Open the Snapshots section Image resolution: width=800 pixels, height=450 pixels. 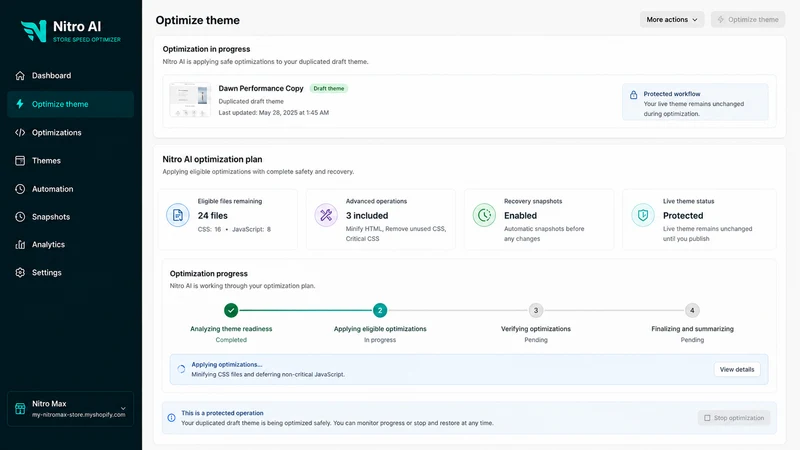(70, 217)
